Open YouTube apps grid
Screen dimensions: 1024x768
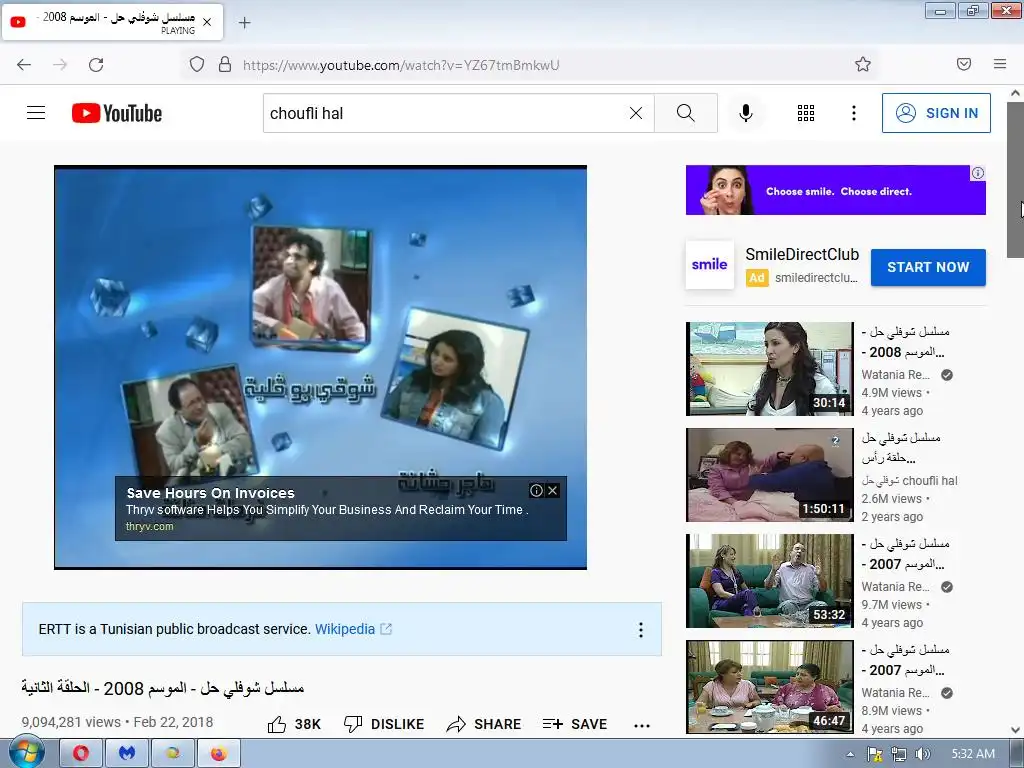tap(806, 113)
